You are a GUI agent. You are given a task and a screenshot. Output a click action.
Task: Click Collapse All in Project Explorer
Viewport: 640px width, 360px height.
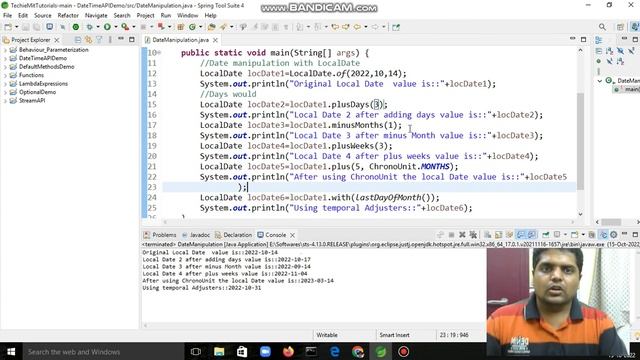(x=78, y=40)
